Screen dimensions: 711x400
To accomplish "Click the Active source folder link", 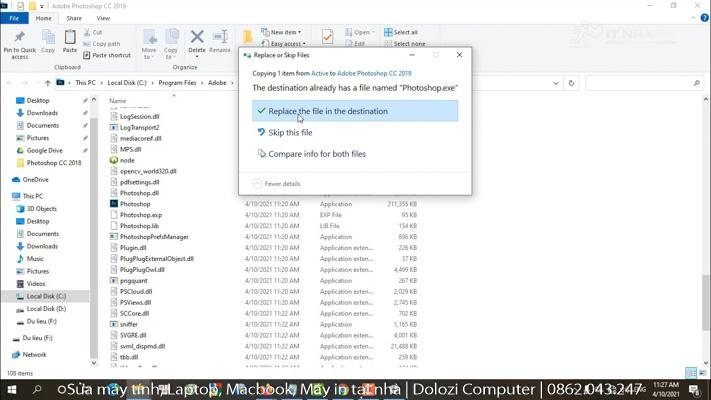I will (x=320, y=73).
